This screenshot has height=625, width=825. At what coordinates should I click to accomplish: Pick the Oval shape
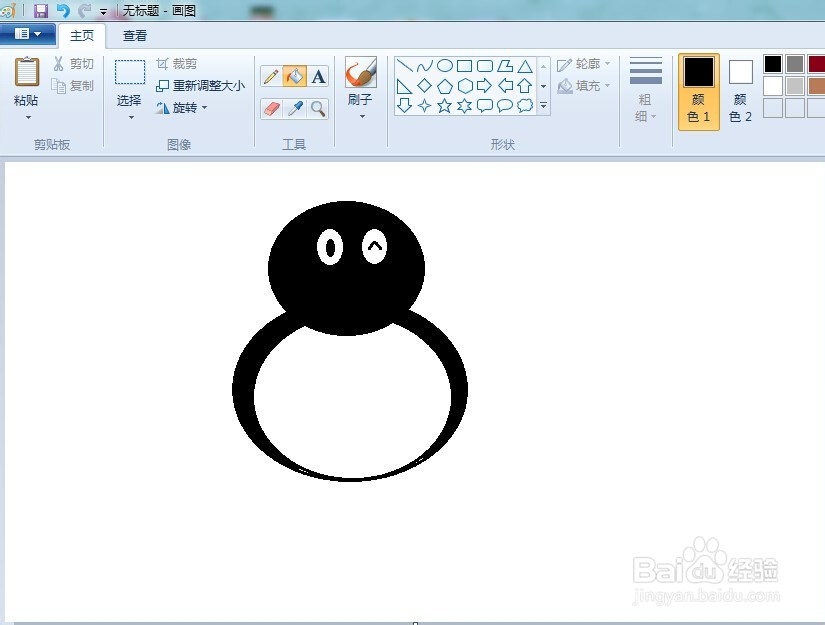[445, 66]
